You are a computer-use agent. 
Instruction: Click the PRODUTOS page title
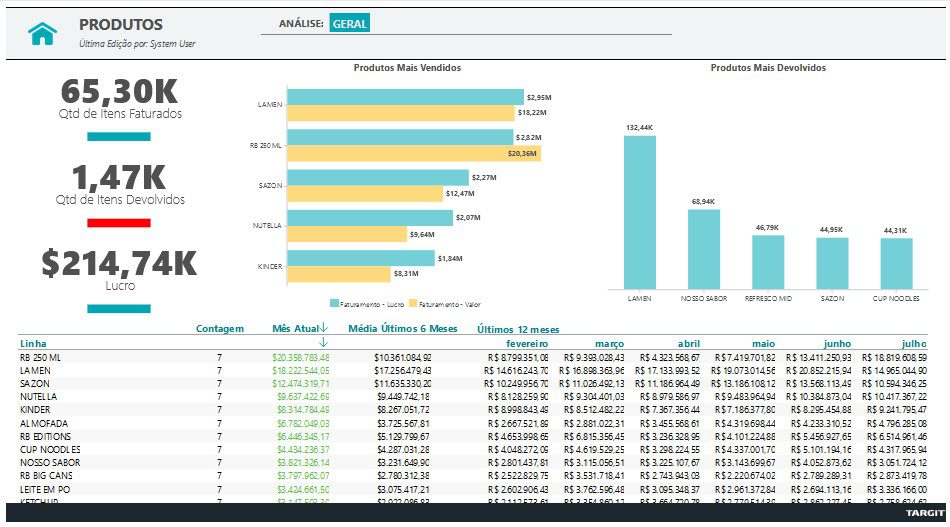(x=121, y=25)
